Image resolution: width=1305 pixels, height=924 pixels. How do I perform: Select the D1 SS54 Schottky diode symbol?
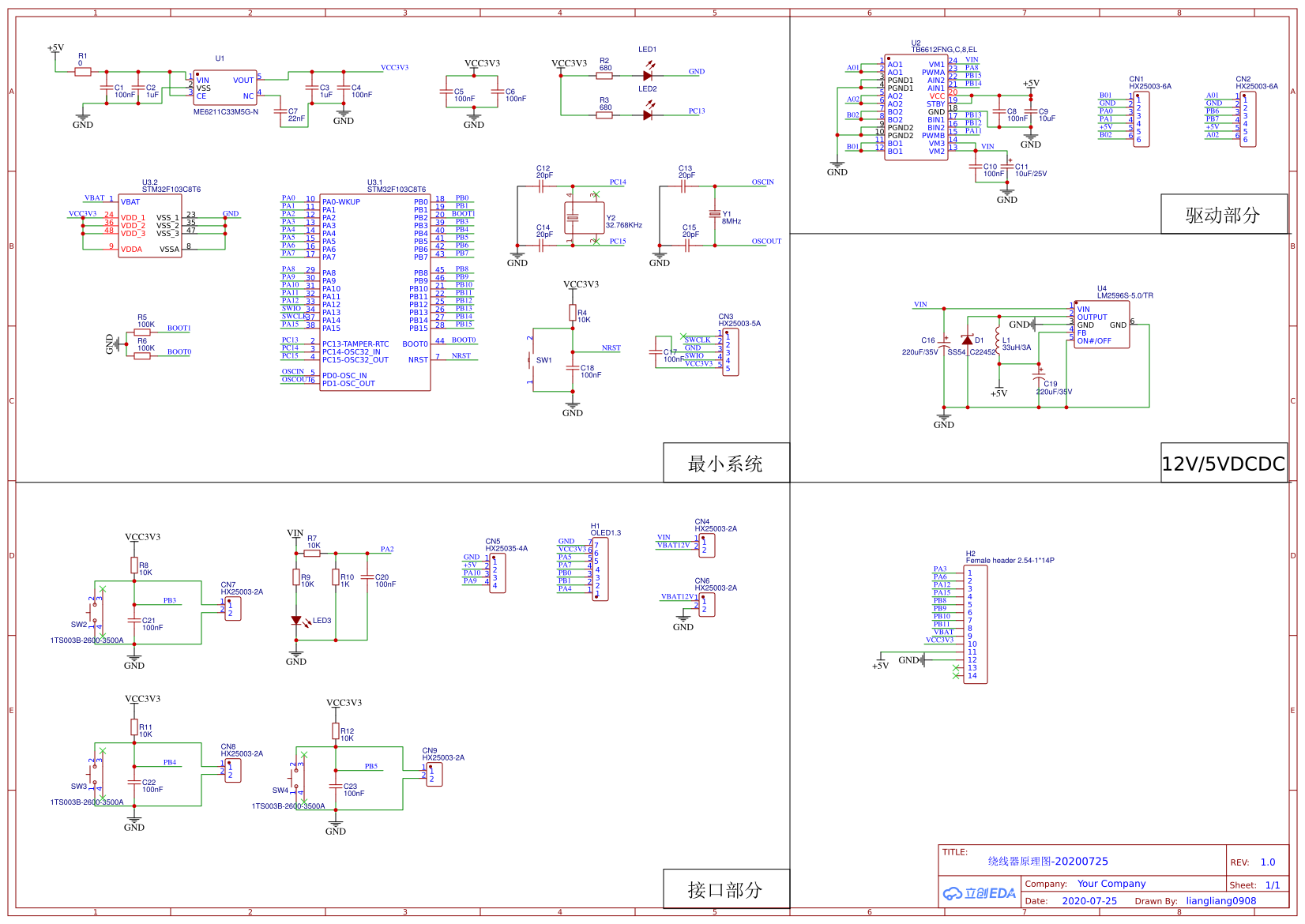coord(968,340)
